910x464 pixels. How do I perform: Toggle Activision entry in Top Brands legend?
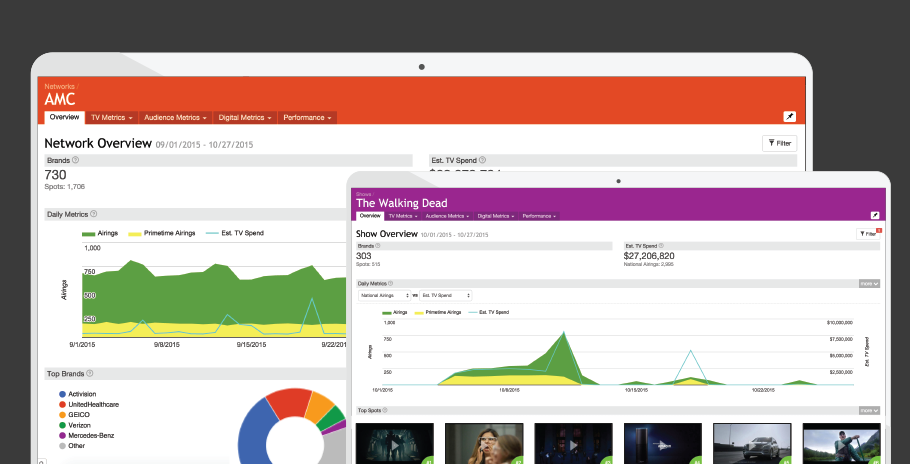pos(77,394)
